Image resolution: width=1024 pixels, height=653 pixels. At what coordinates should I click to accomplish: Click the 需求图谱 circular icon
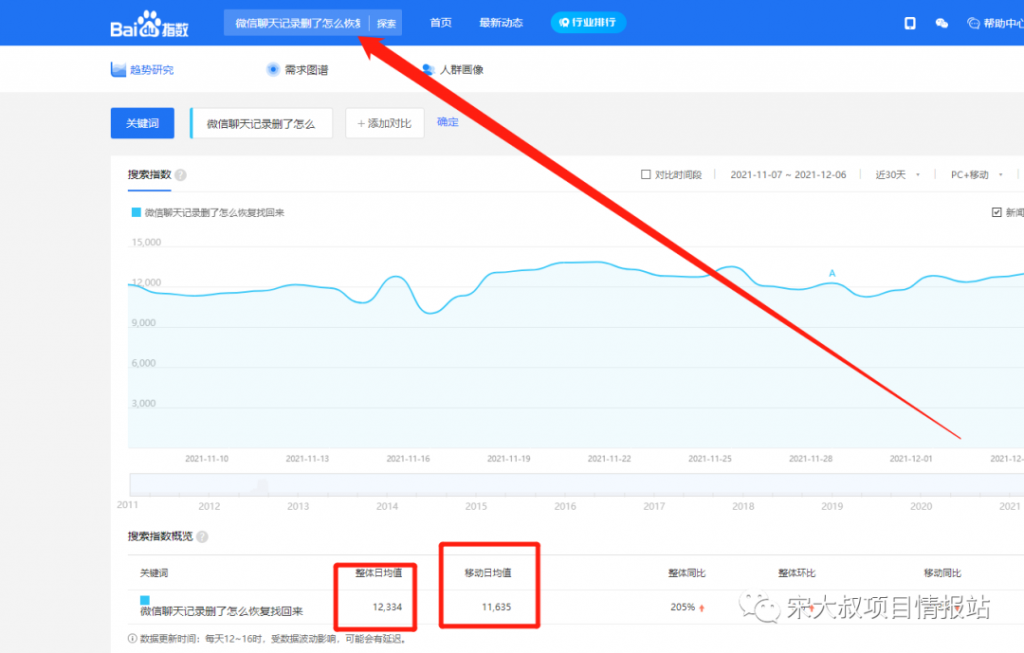273,69
